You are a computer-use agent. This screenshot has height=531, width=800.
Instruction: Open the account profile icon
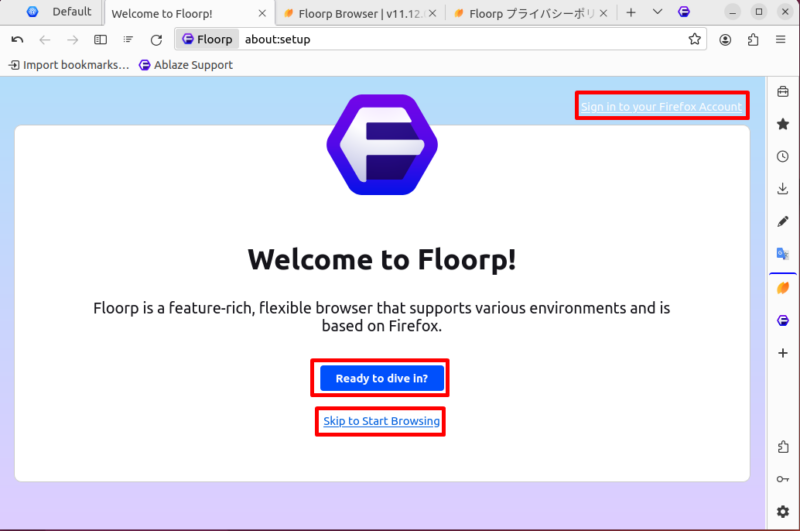[x=725, y=39]
